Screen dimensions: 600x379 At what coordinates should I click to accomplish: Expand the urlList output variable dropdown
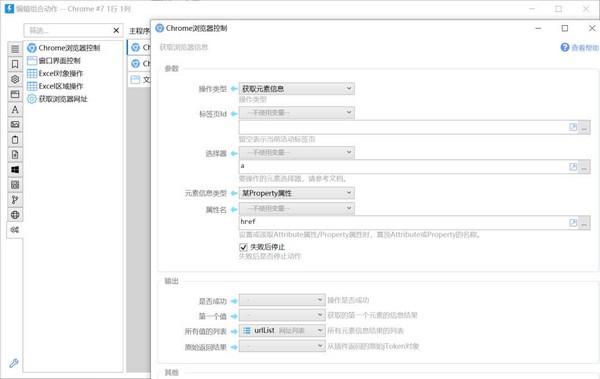pyautogui.click(x=282, y=330)
